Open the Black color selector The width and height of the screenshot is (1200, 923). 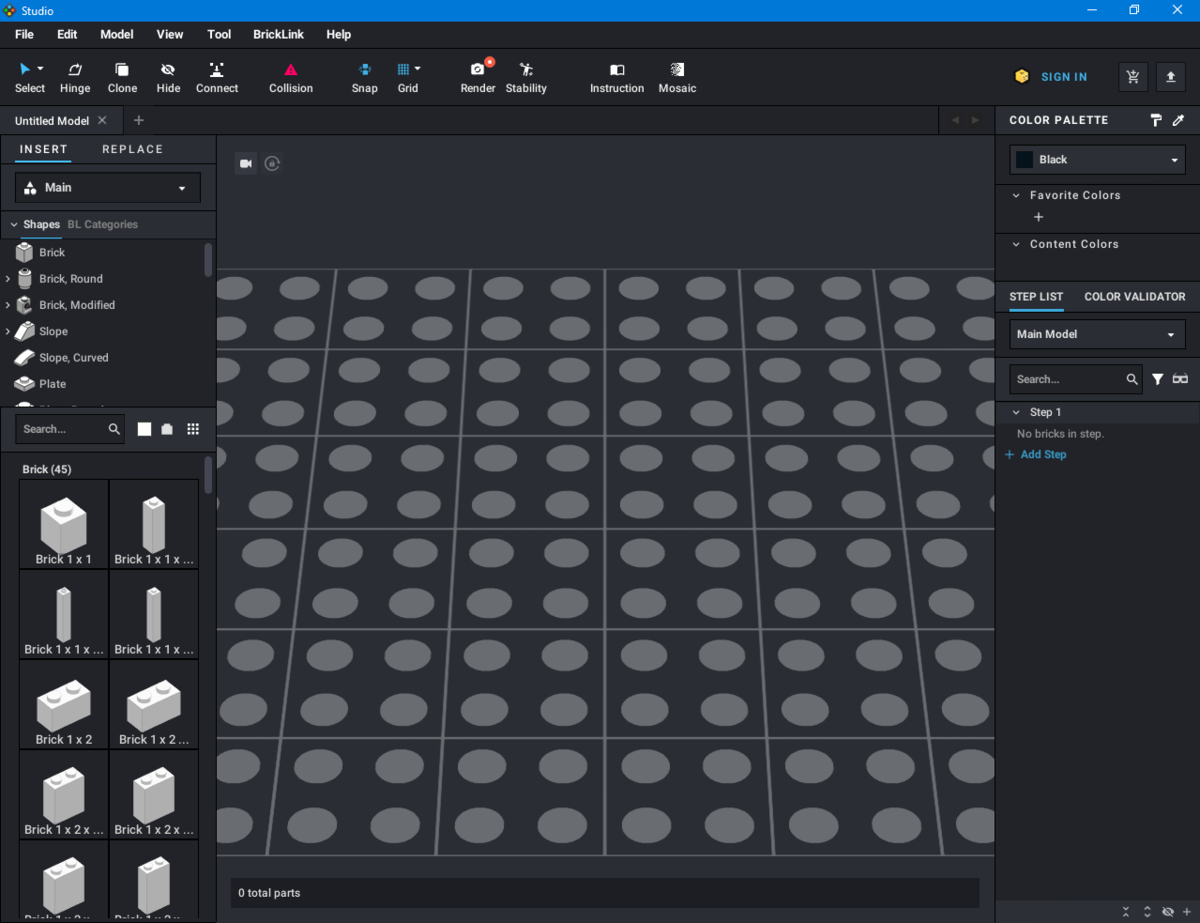tap(1096, 159)
